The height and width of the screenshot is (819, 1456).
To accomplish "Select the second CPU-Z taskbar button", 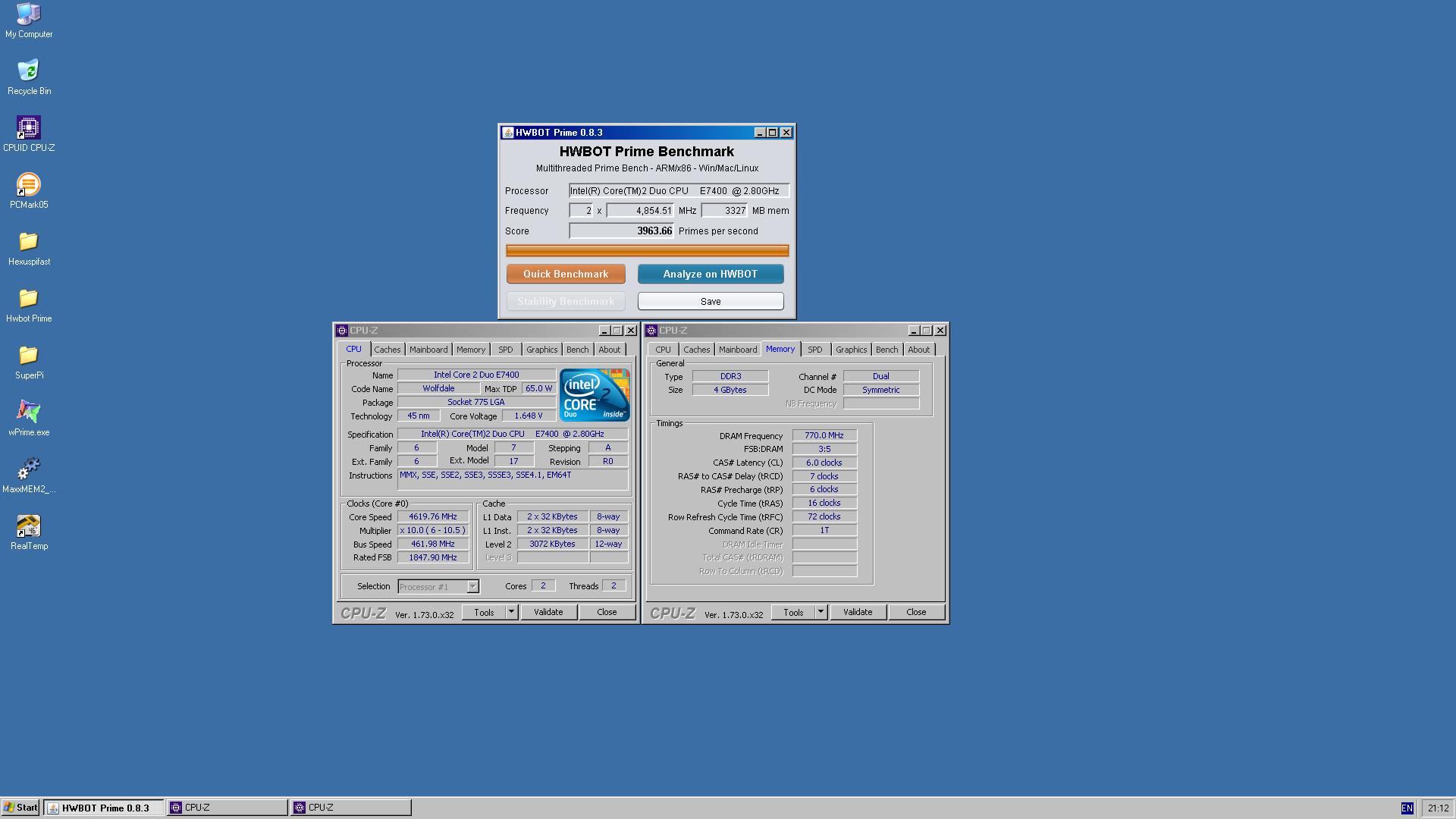I will coord(351,808).
